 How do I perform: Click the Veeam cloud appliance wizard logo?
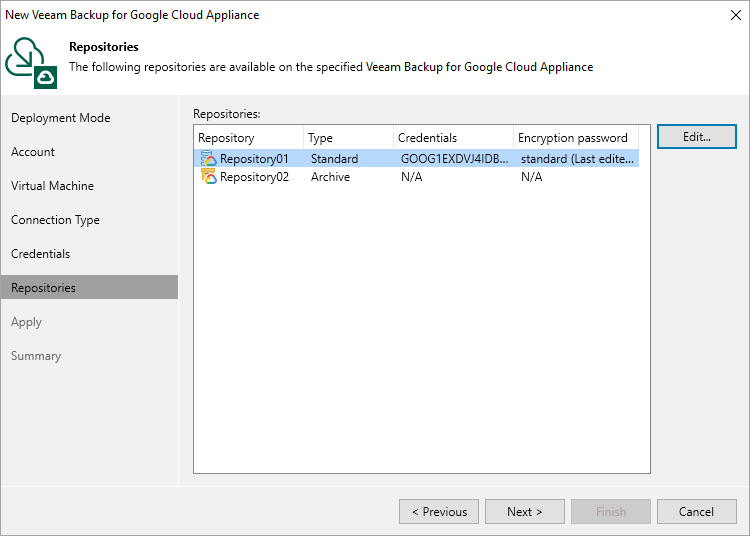click(31, 63)
